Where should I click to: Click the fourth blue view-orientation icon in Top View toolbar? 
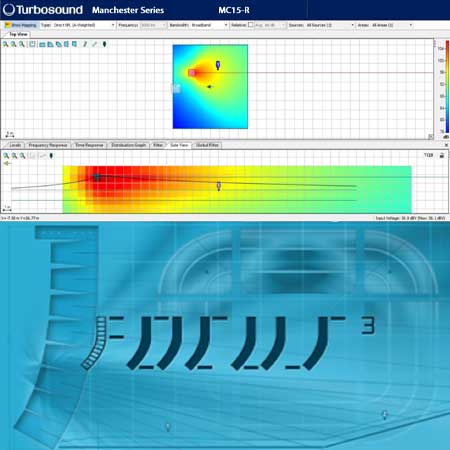67,44
